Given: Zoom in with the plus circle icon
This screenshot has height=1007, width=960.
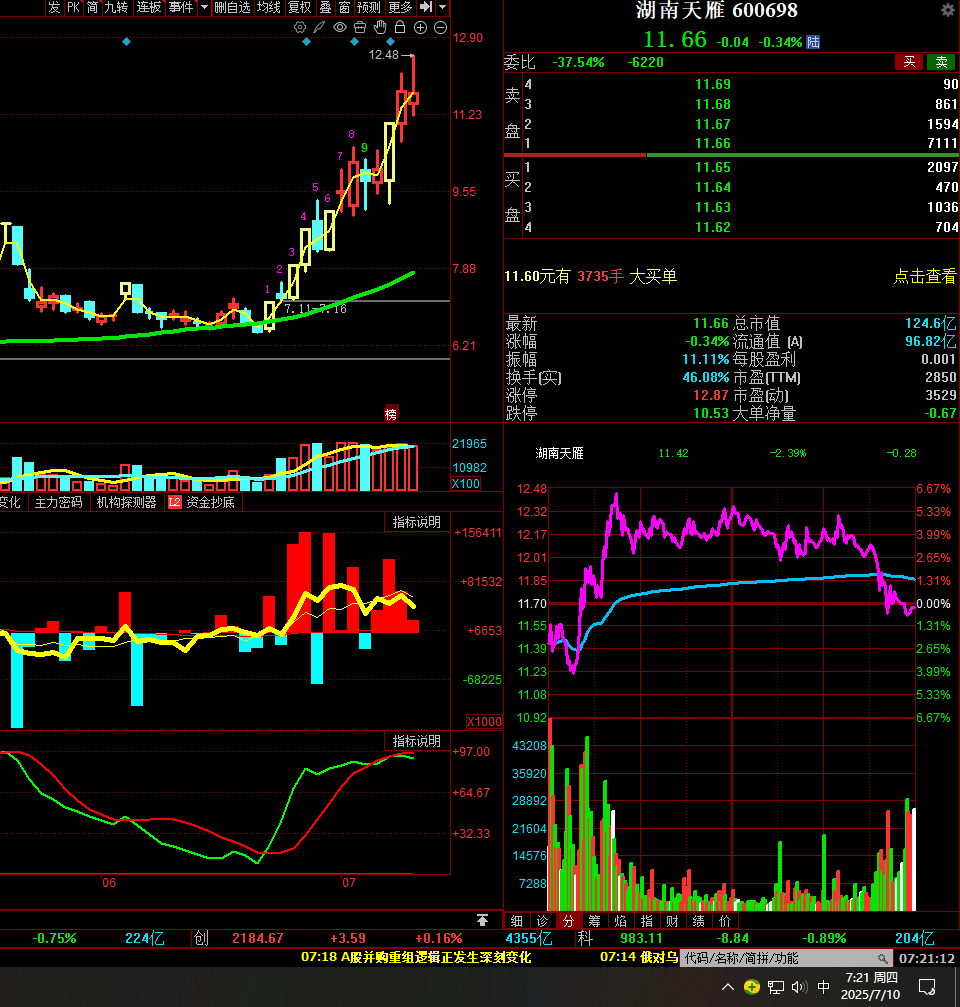Looking at the screenshot, I should pyautogui.click(x=421, y=27).
